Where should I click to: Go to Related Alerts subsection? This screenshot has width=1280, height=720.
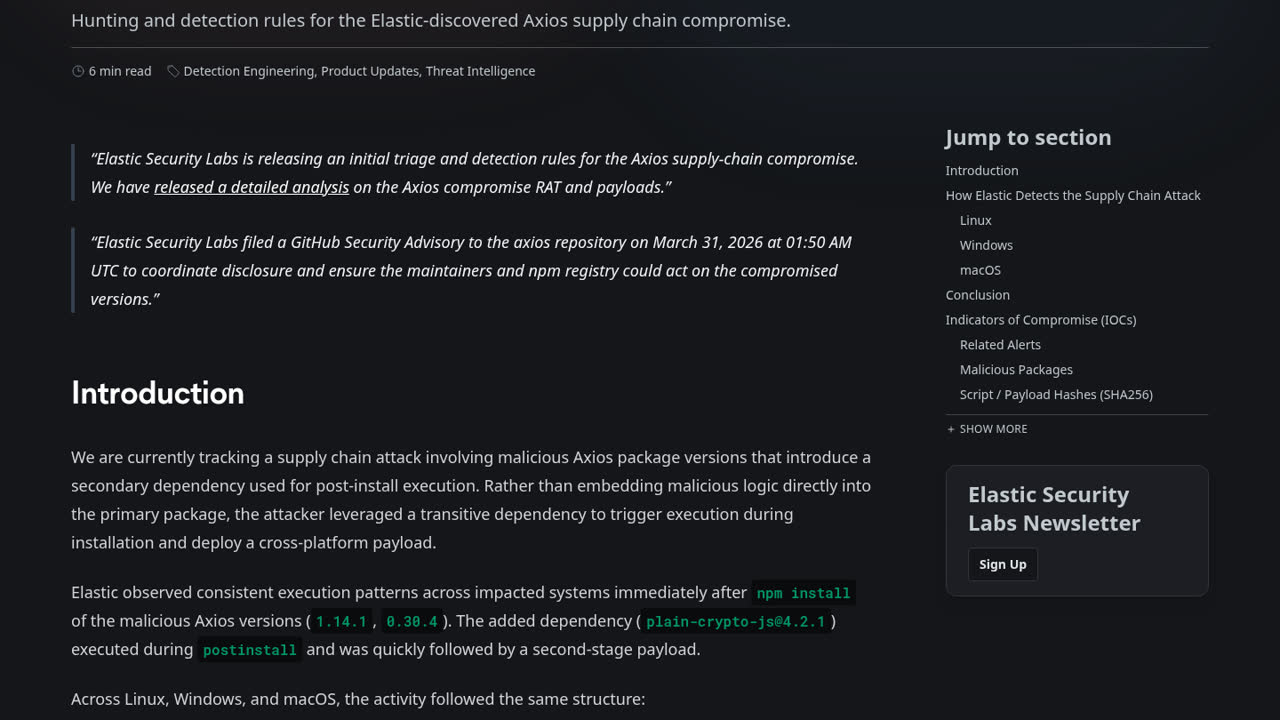(x=1000, y=345)
